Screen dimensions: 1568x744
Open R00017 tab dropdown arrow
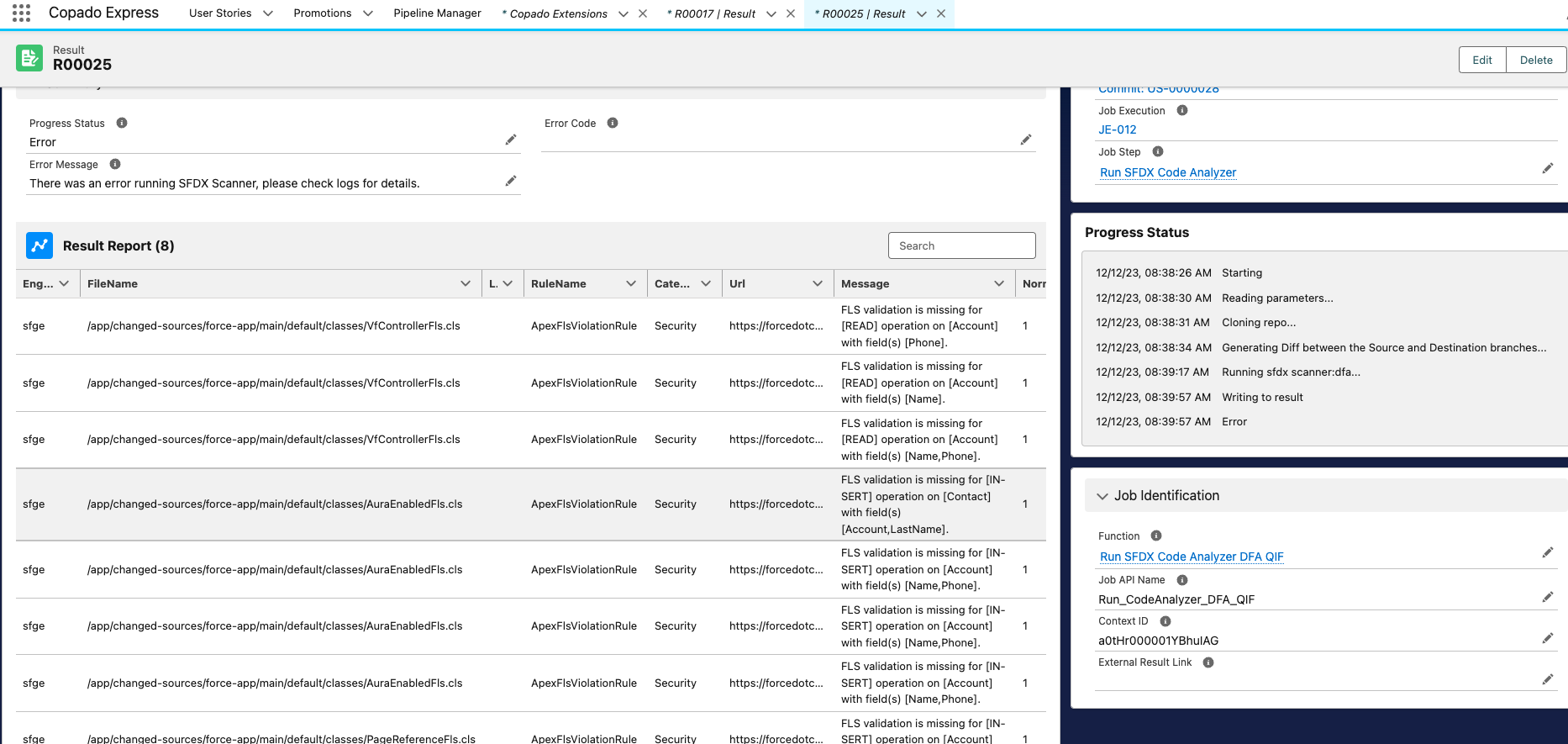click(771, 13)
